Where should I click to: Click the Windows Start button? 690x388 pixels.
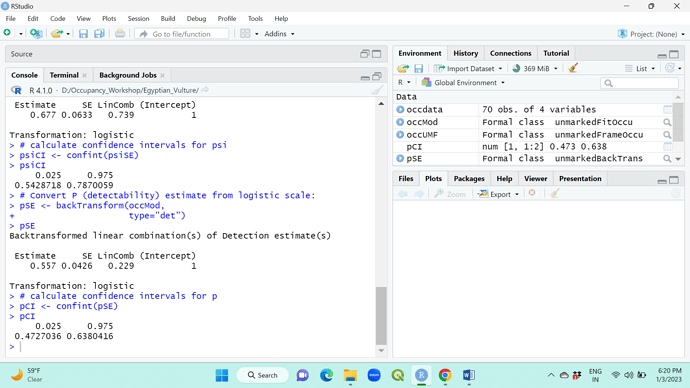(222, 375)
